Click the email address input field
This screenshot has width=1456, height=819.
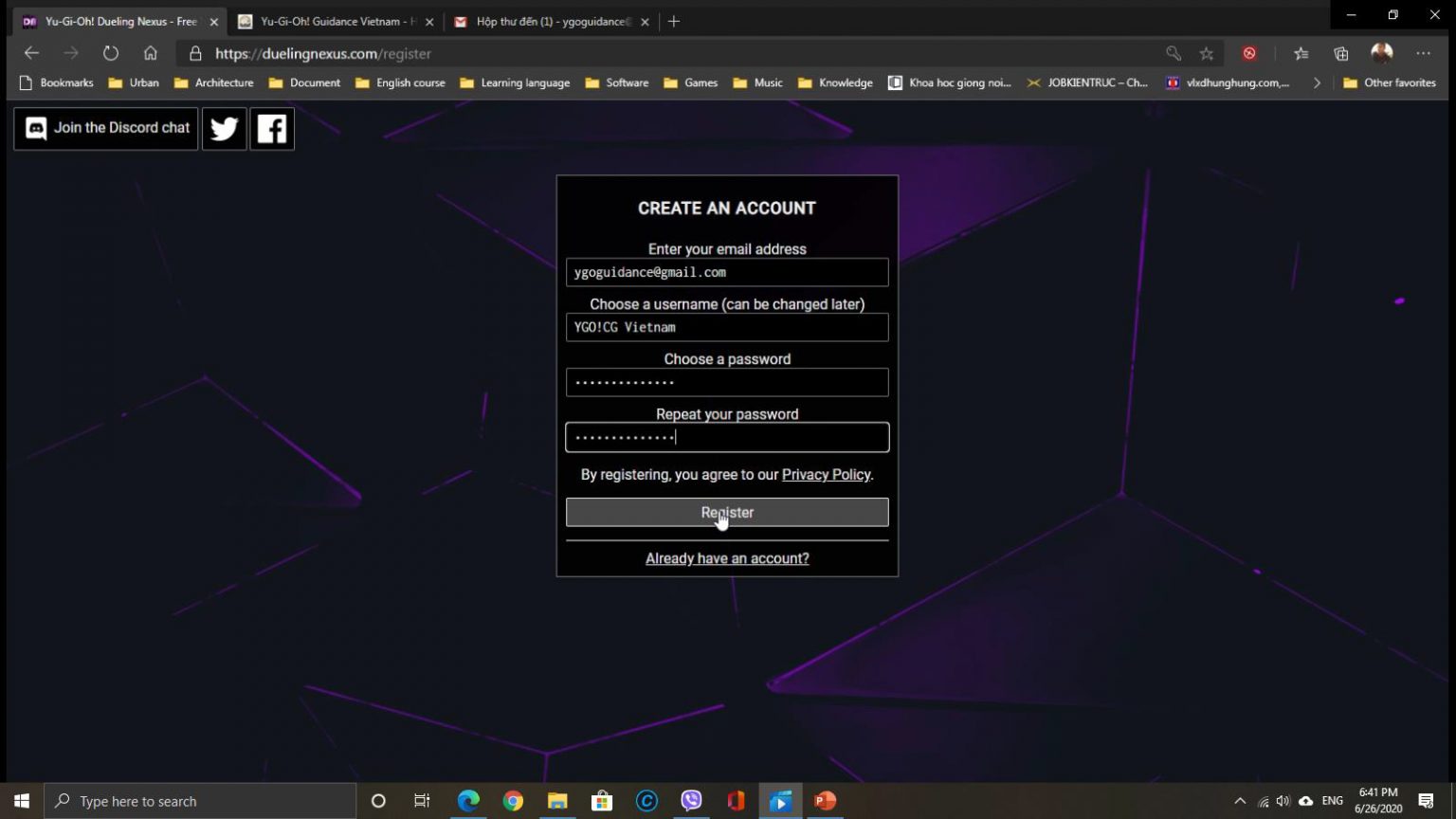click(x=727, y=272)
